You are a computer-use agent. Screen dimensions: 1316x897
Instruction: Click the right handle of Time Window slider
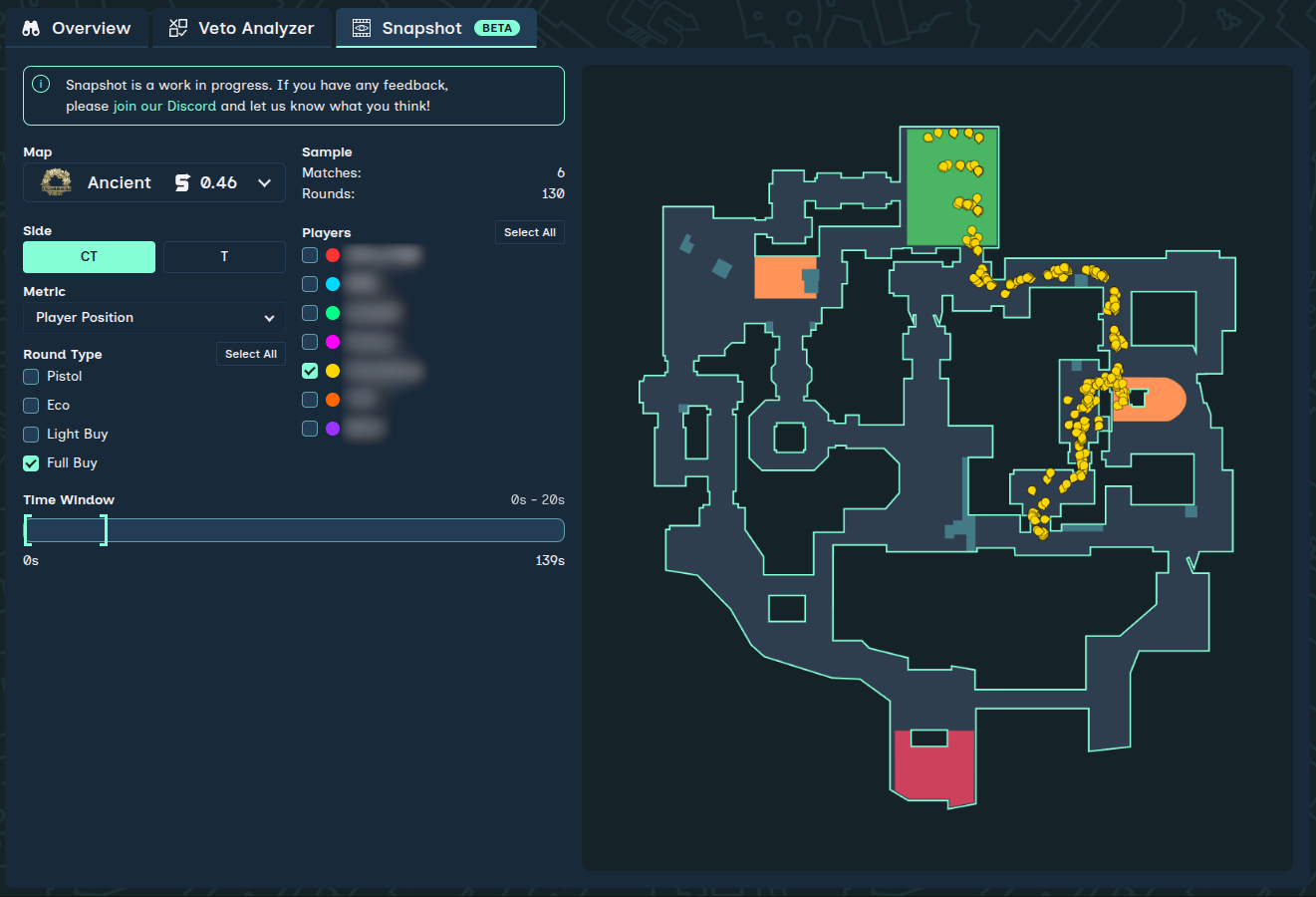104,530
